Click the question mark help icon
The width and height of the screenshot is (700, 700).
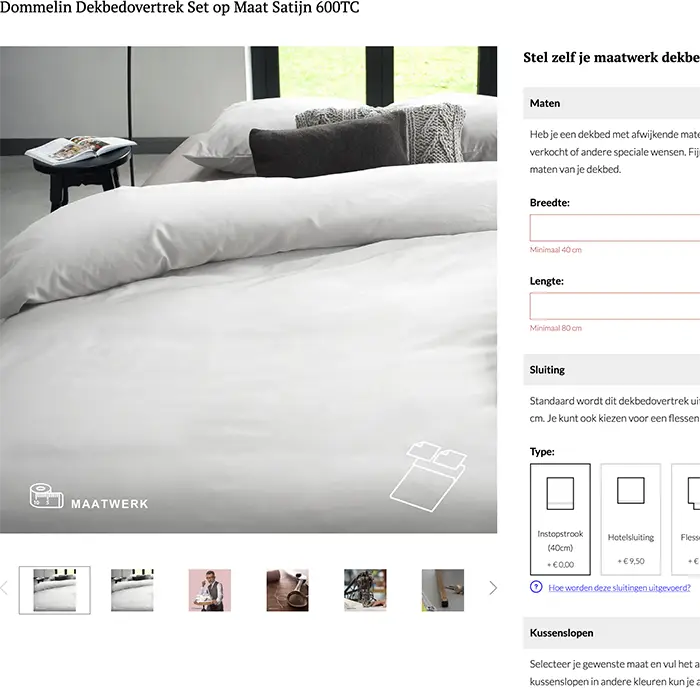click(536, 587)
